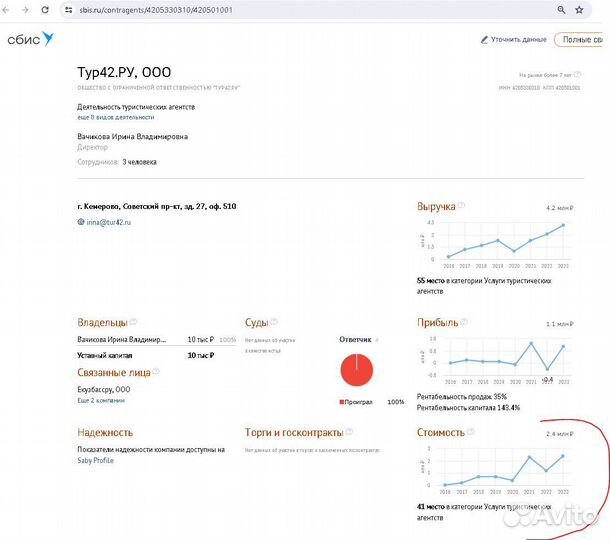Open the help icon next to Стоимость
610x540 pixels.
pyautogui.click(x=471, y=431)
